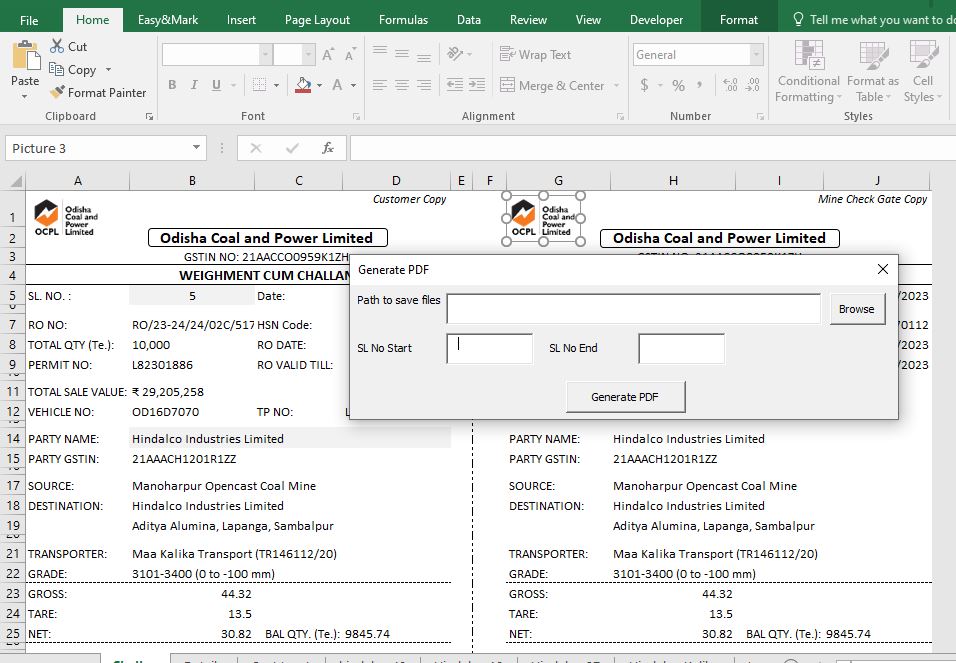Click the Conditional Formatting icon

808,56
